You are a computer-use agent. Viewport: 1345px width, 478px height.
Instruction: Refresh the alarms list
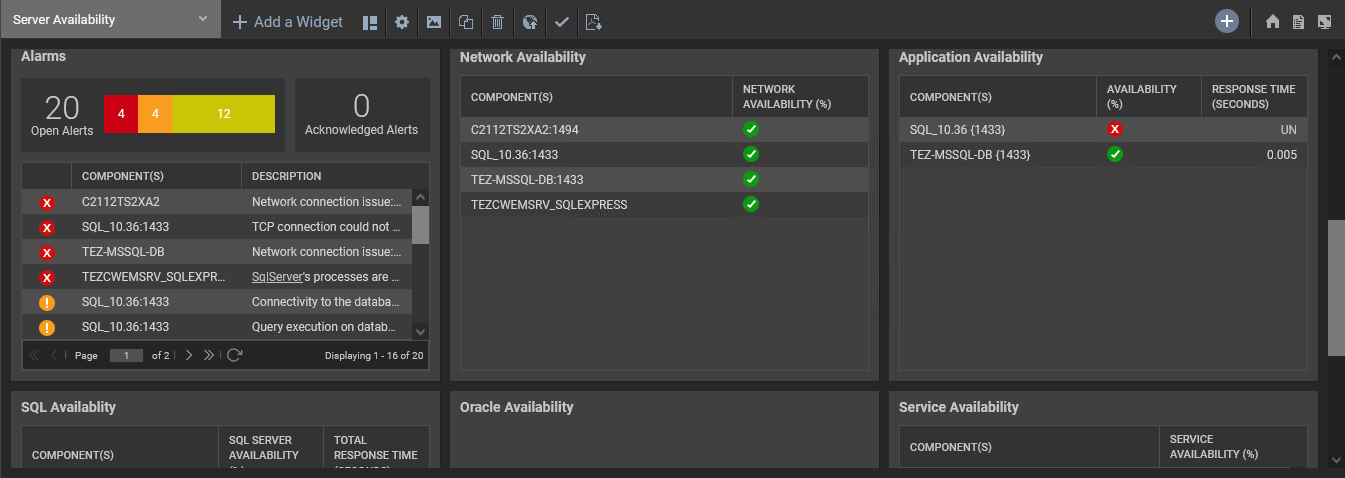235,355
